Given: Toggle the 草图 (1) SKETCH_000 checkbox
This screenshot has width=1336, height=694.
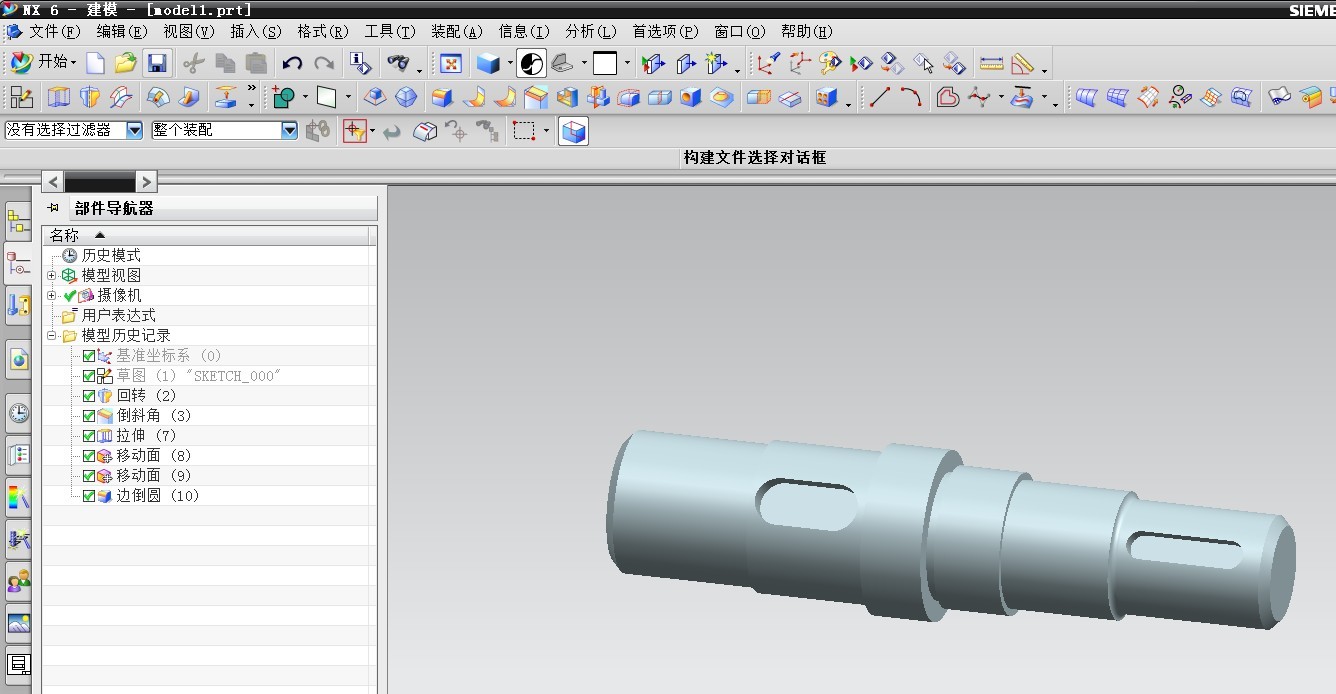Looking at the screenshot, I should [x=89, y=376].
